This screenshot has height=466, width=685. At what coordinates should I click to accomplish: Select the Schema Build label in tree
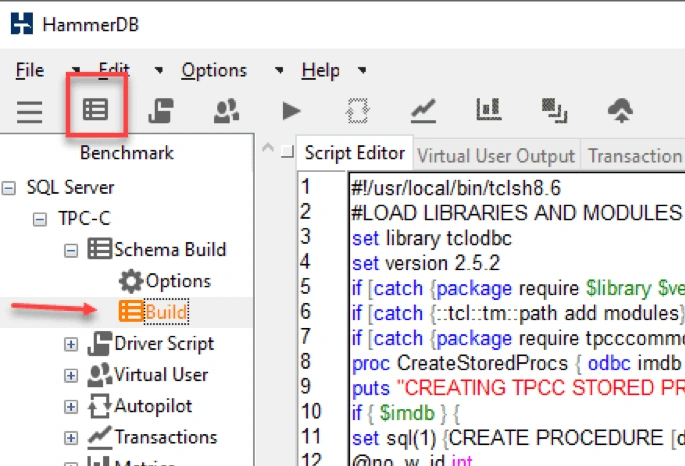click(170, 249)
